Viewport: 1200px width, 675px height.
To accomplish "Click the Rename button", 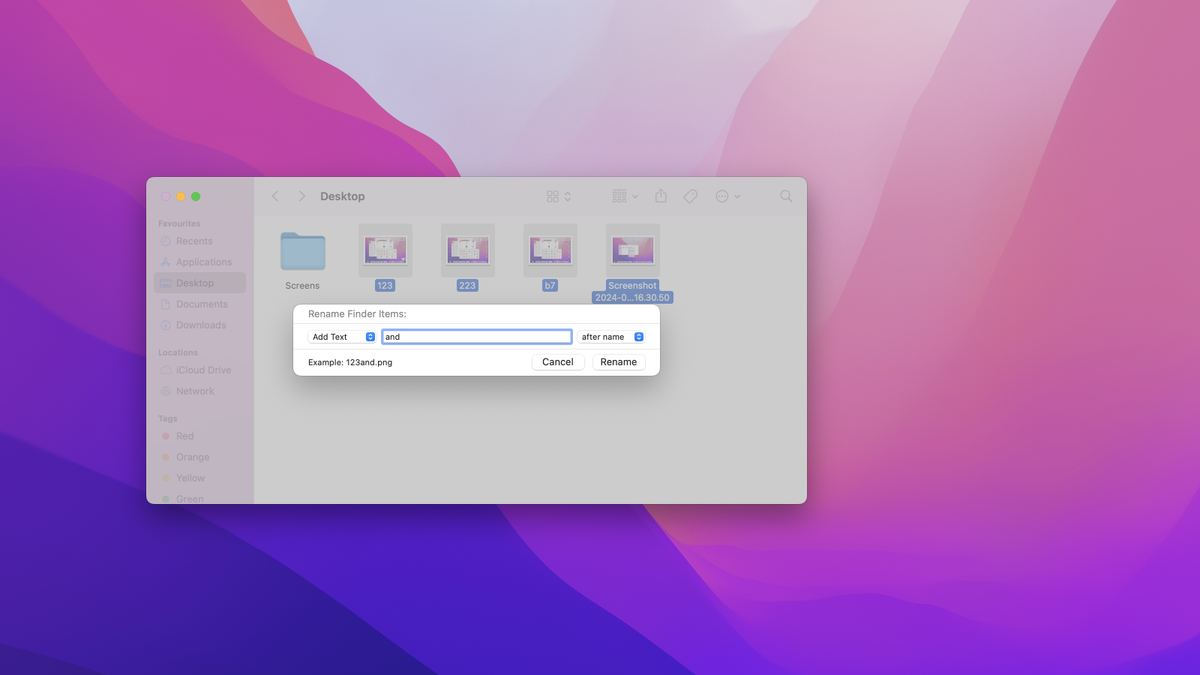I will [x=618, y=361].
